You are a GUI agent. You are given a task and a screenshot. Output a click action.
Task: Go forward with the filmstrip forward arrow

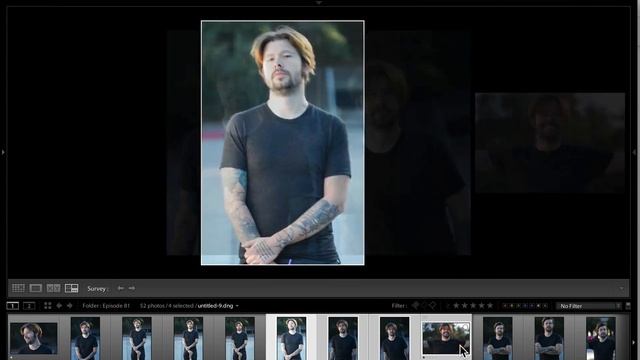pos(69,306)
